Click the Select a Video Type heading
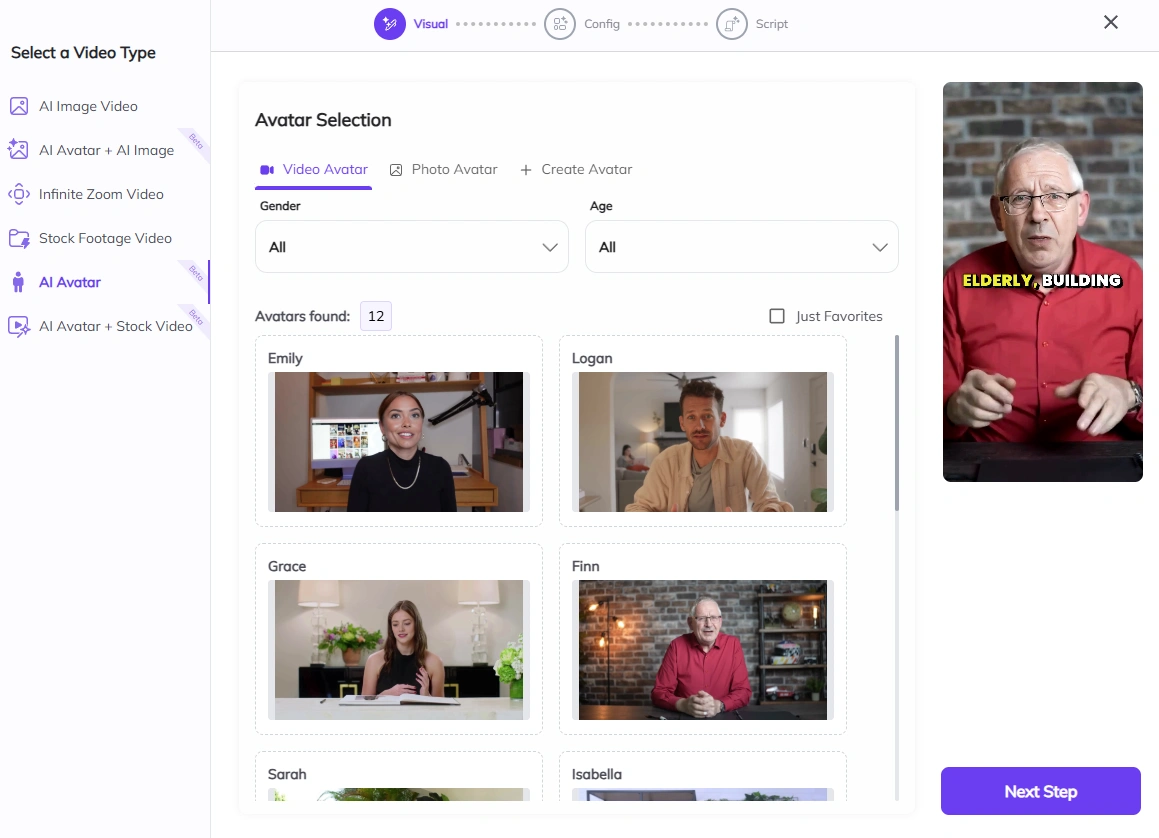This screenshot has width=1159, height=838. (83, 52)
